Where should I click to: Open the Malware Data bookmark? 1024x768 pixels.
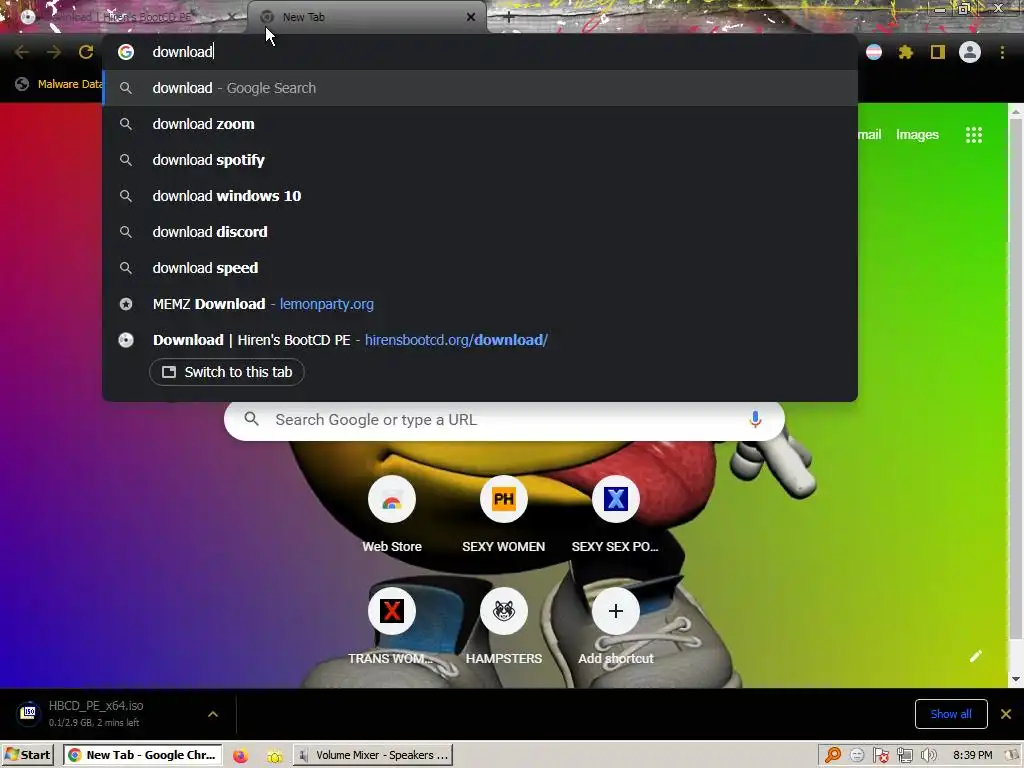point(59,84)
